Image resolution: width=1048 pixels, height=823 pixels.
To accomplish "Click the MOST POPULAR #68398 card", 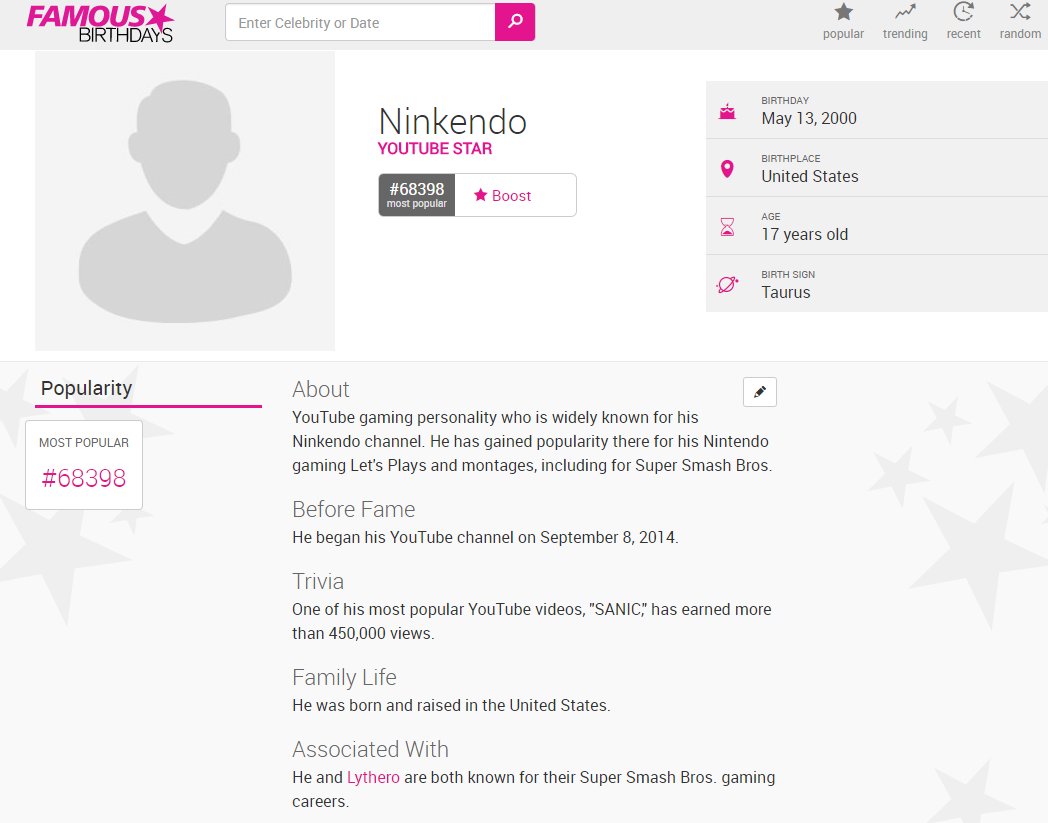I will tap(84, 465).
